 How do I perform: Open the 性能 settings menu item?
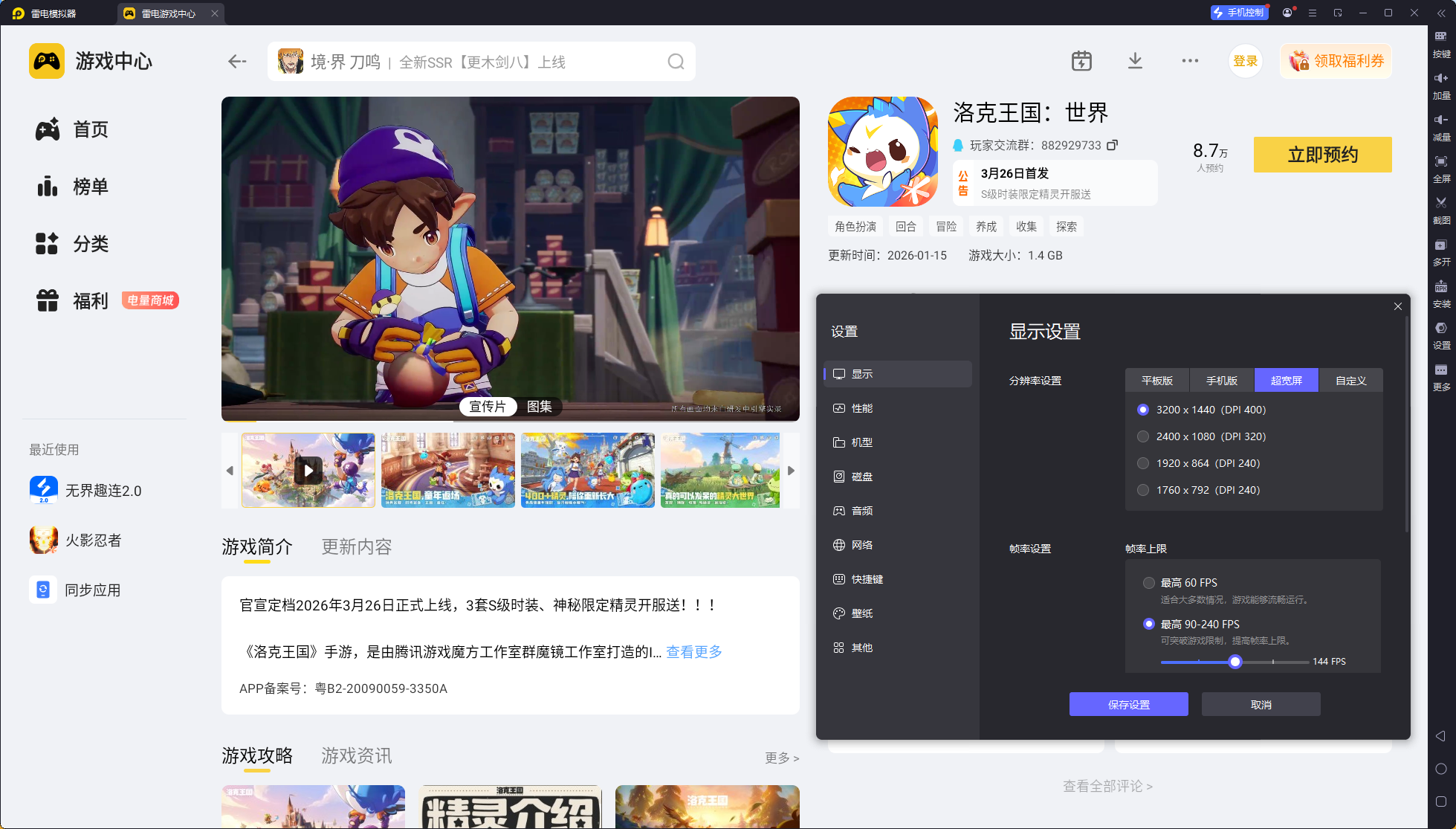[x=862, y=408]
